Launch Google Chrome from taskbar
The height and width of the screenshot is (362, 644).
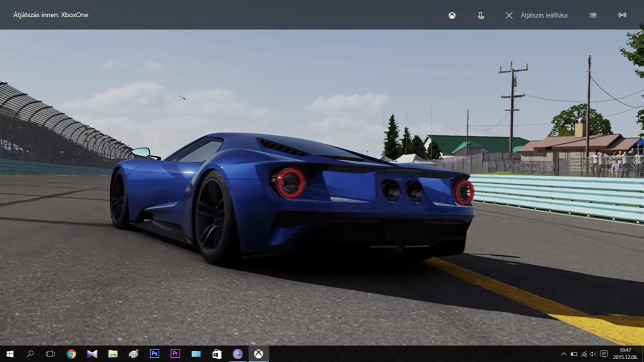pyautogui.click(x=71, y=354)
